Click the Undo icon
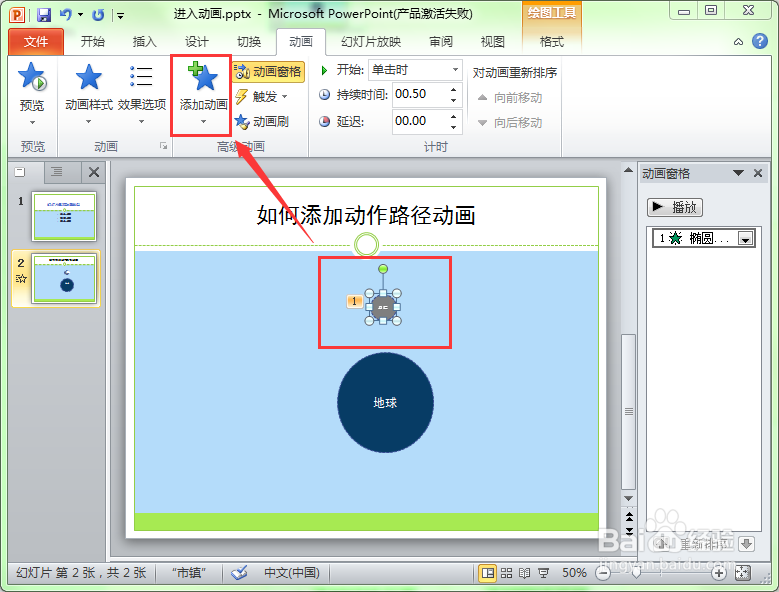 65,14
